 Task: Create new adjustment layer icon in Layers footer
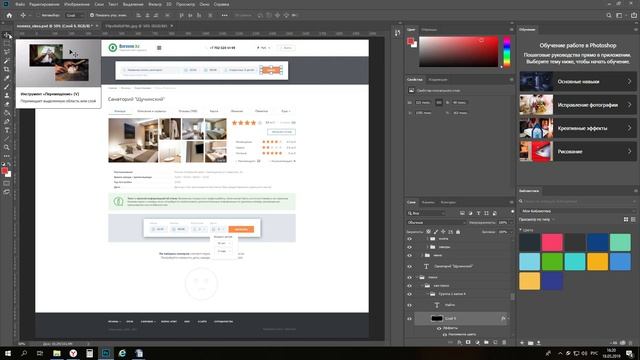point(477,342)
